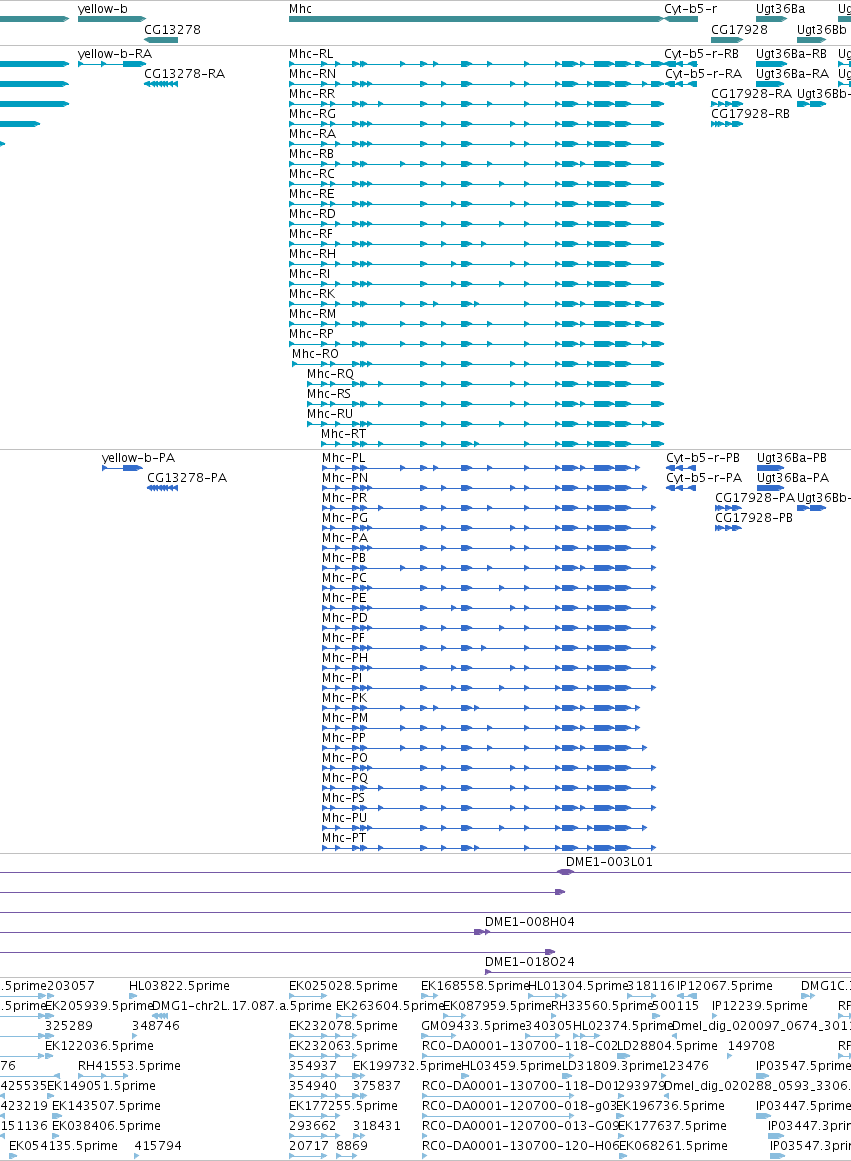The width and height of the screenshot is (851, 1161).
Task: Select EST IP12067.5prime
Action: click(724, 986)
